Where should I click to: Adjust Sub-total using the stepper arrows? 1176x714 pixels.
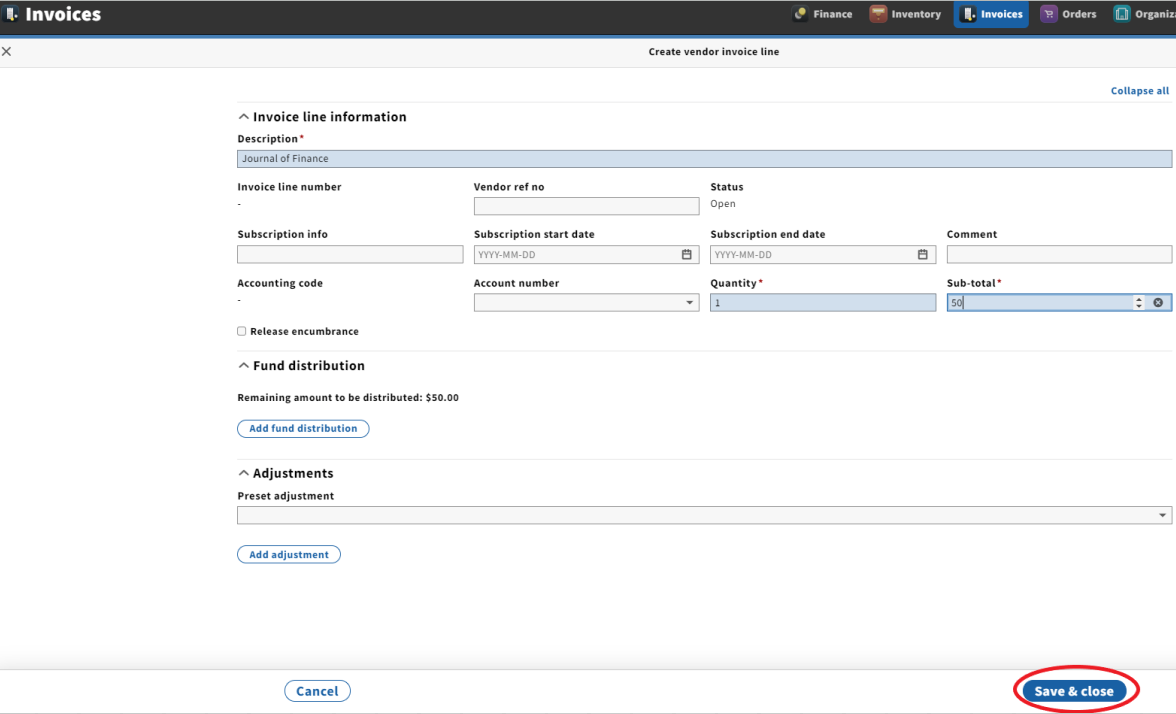point(1138,302)
